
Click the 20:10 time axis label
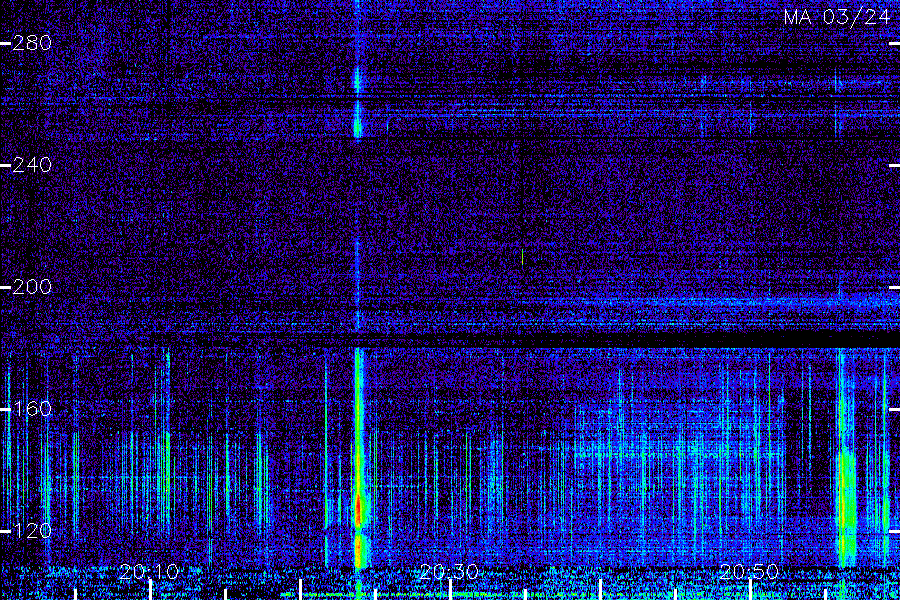[149, 572]
